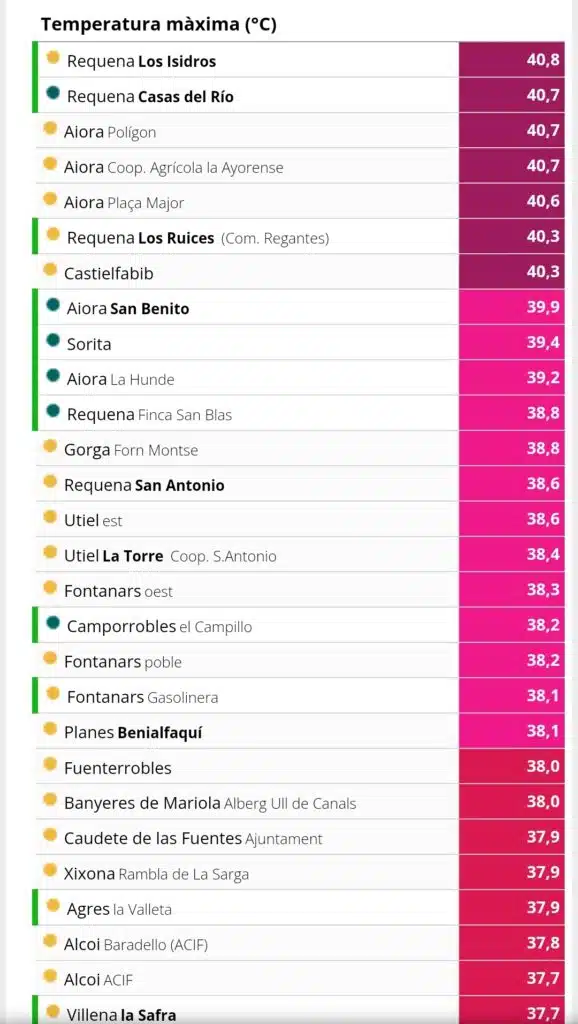Click the yellow dot beside Castielfabib
This screenshot has width=578, height=1024.
(x=50, y=269)
